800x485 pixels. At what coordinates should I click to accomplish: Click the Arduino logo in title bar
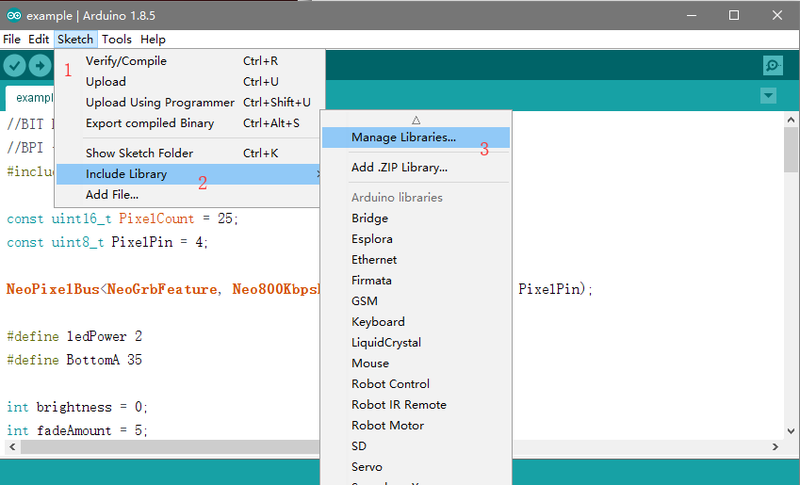pos(13,15)
